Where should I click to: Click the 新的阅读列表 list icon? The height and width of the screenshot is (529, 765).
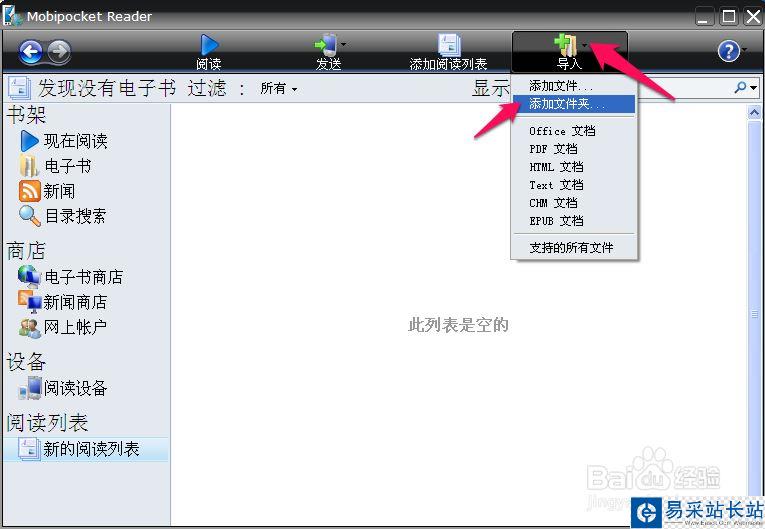click(29, 449)
